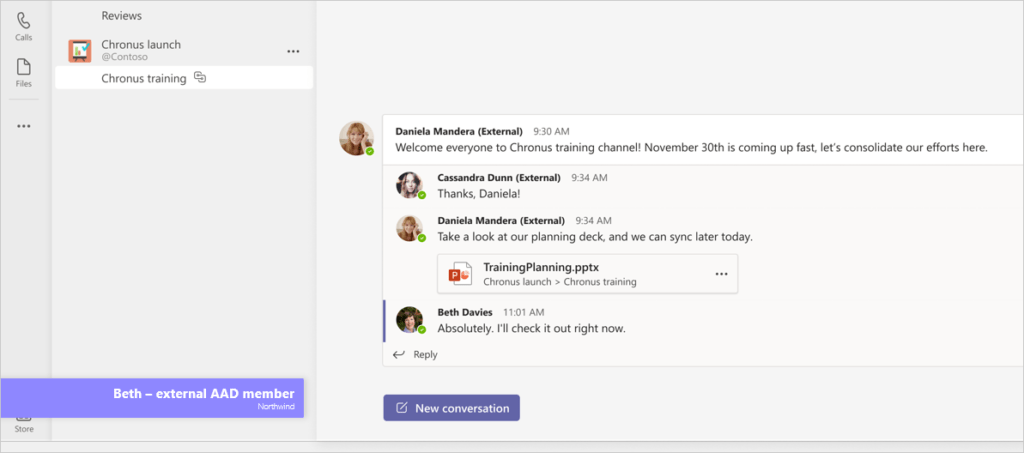The width and height of the screenshot is (1024, 453).
Task: Open the Calls section in sidebar
Action: click(x=24, y=26)
